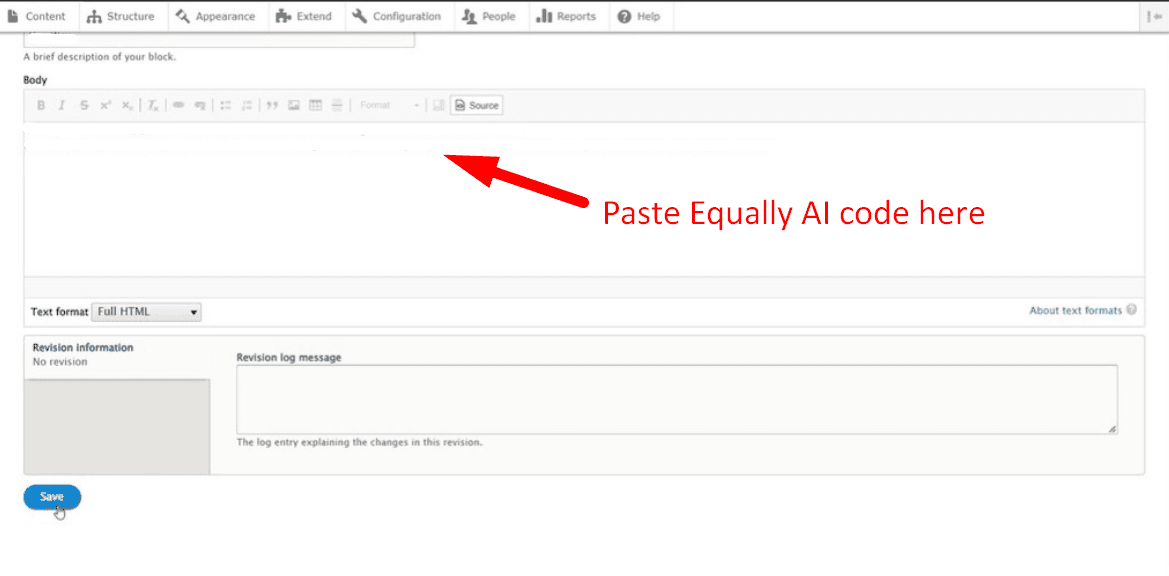Apply superscript formatting
1169x576 pixels.
click(x=105, y=105)
